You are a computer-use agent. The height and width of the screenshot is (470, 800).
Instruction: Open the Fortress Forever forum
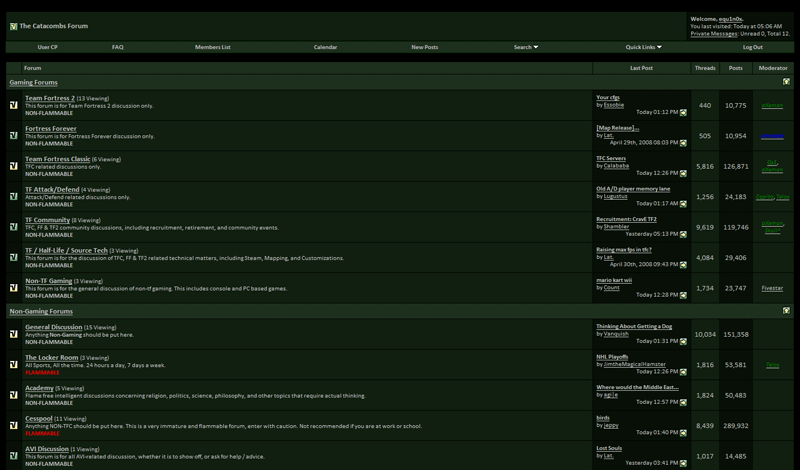[x=51, y=129]
